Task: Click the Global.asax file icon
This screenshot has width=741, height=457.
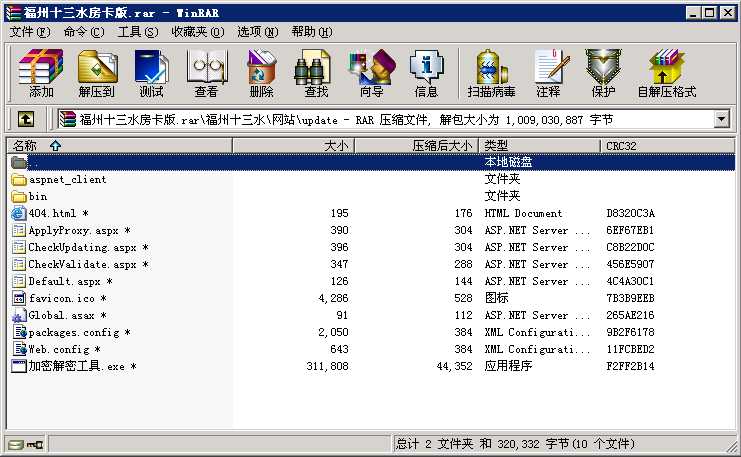Action: click(x=19, y=316)
